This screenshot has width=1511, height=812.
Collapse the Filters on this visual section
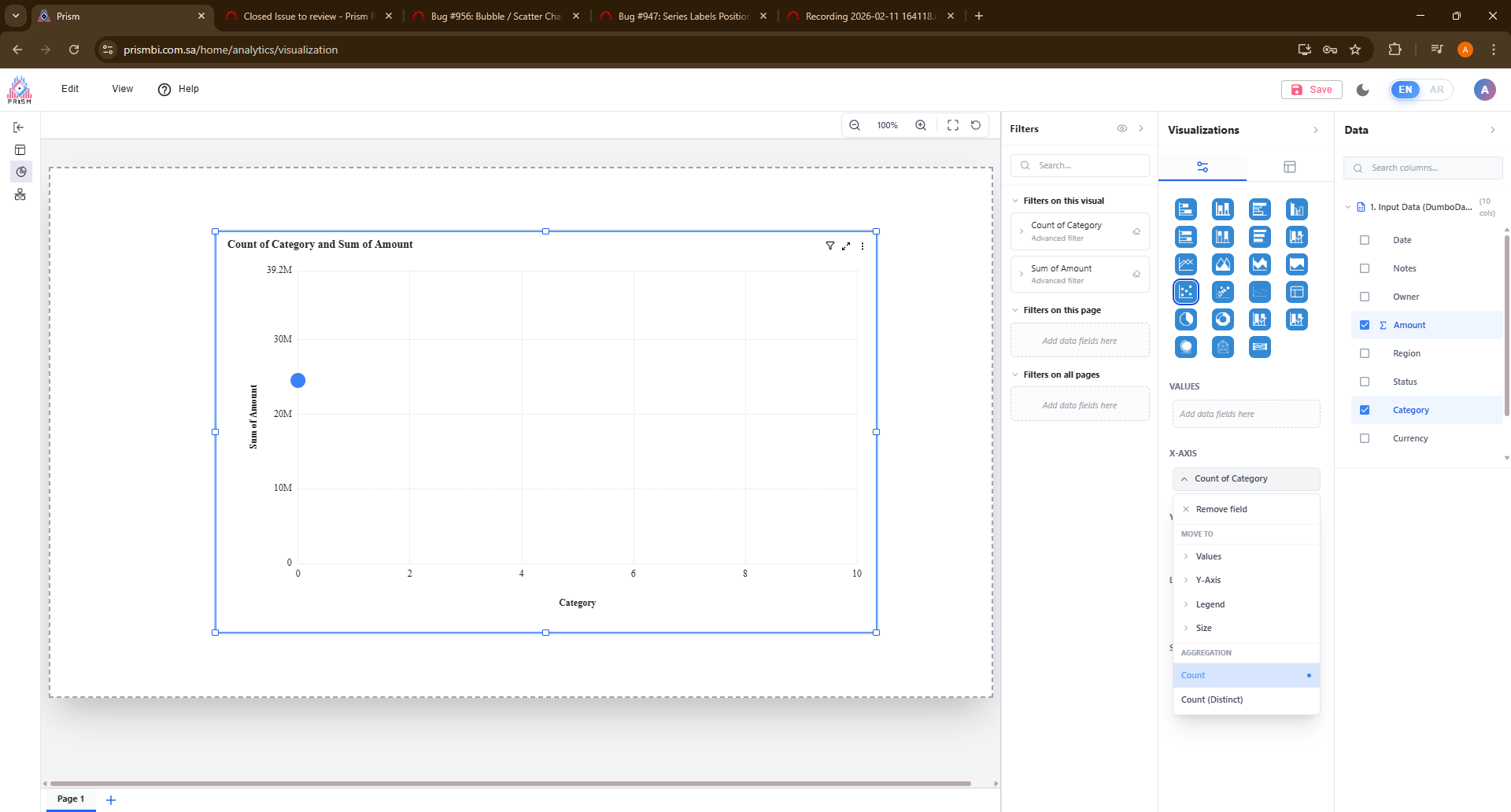click(x=1015, y=201)
